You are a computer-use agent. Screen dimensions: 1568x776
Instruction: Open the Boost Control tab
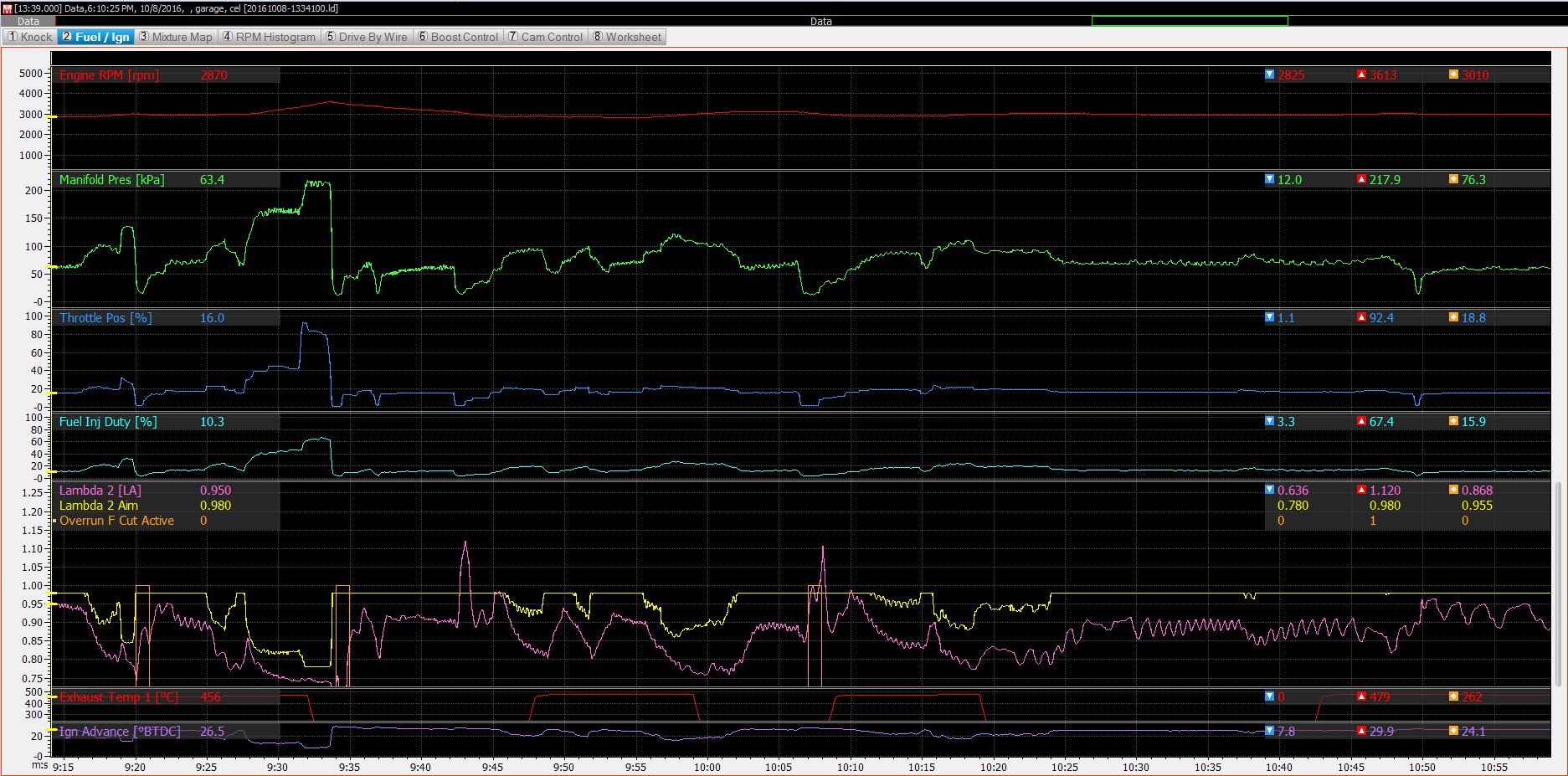coord(458,37)
